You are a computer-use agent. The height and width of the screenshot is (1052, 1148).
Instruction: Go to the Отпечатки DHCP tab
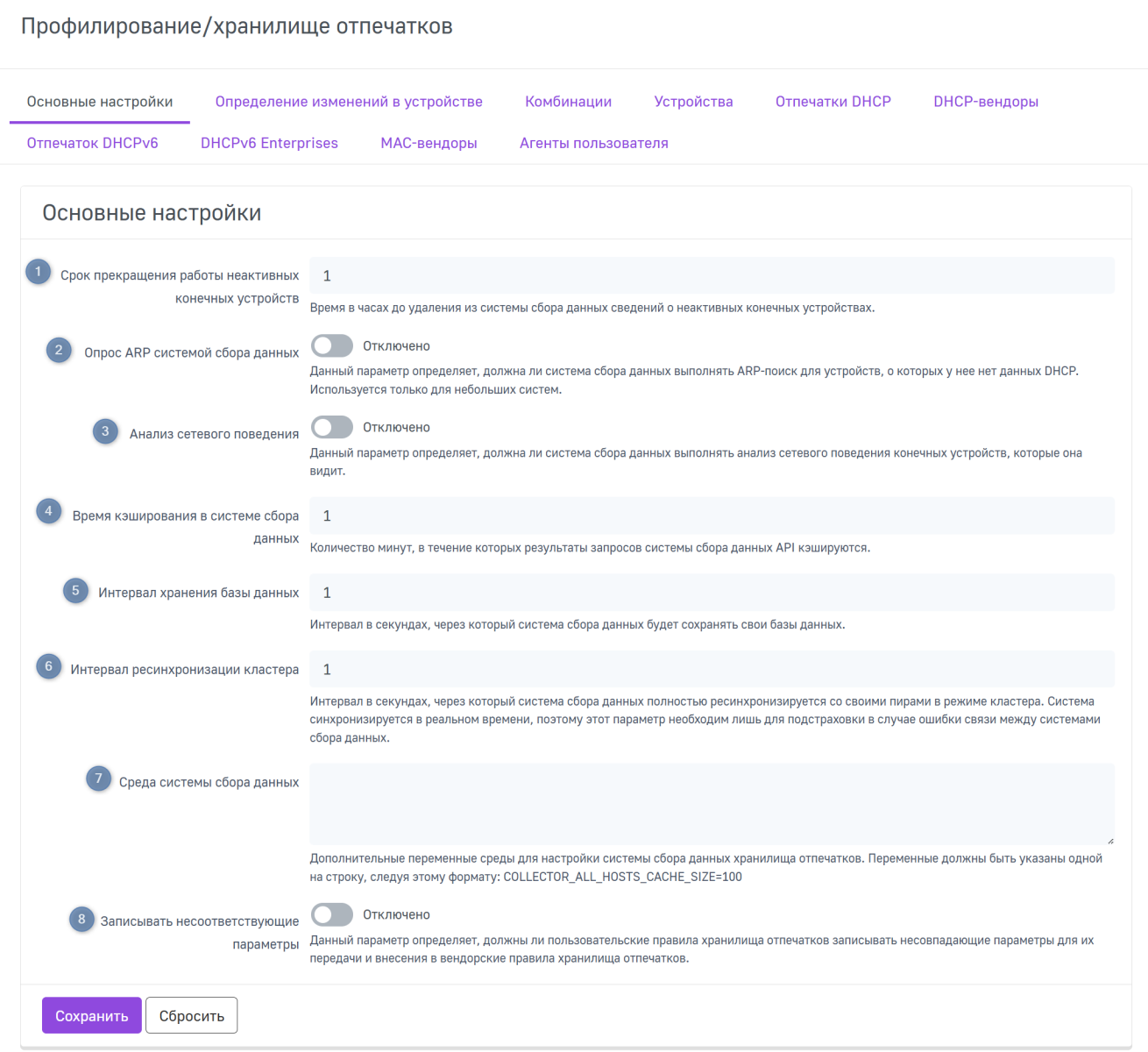[x=833, y=102]
